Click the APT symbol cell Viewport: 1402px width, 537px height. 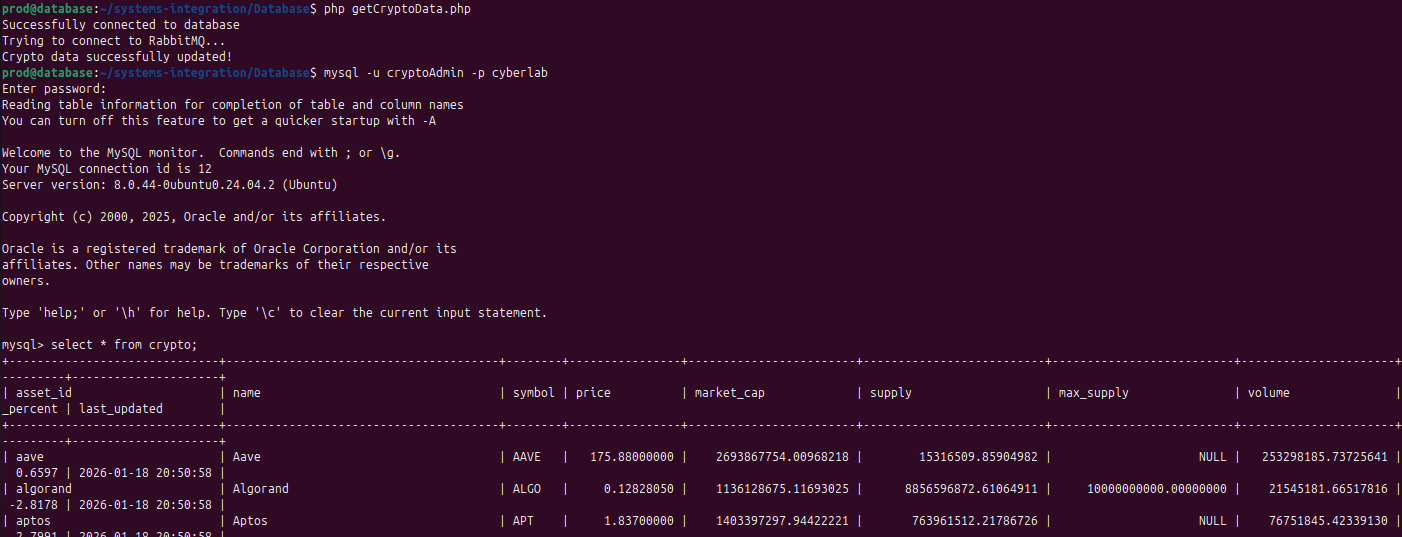523,521
